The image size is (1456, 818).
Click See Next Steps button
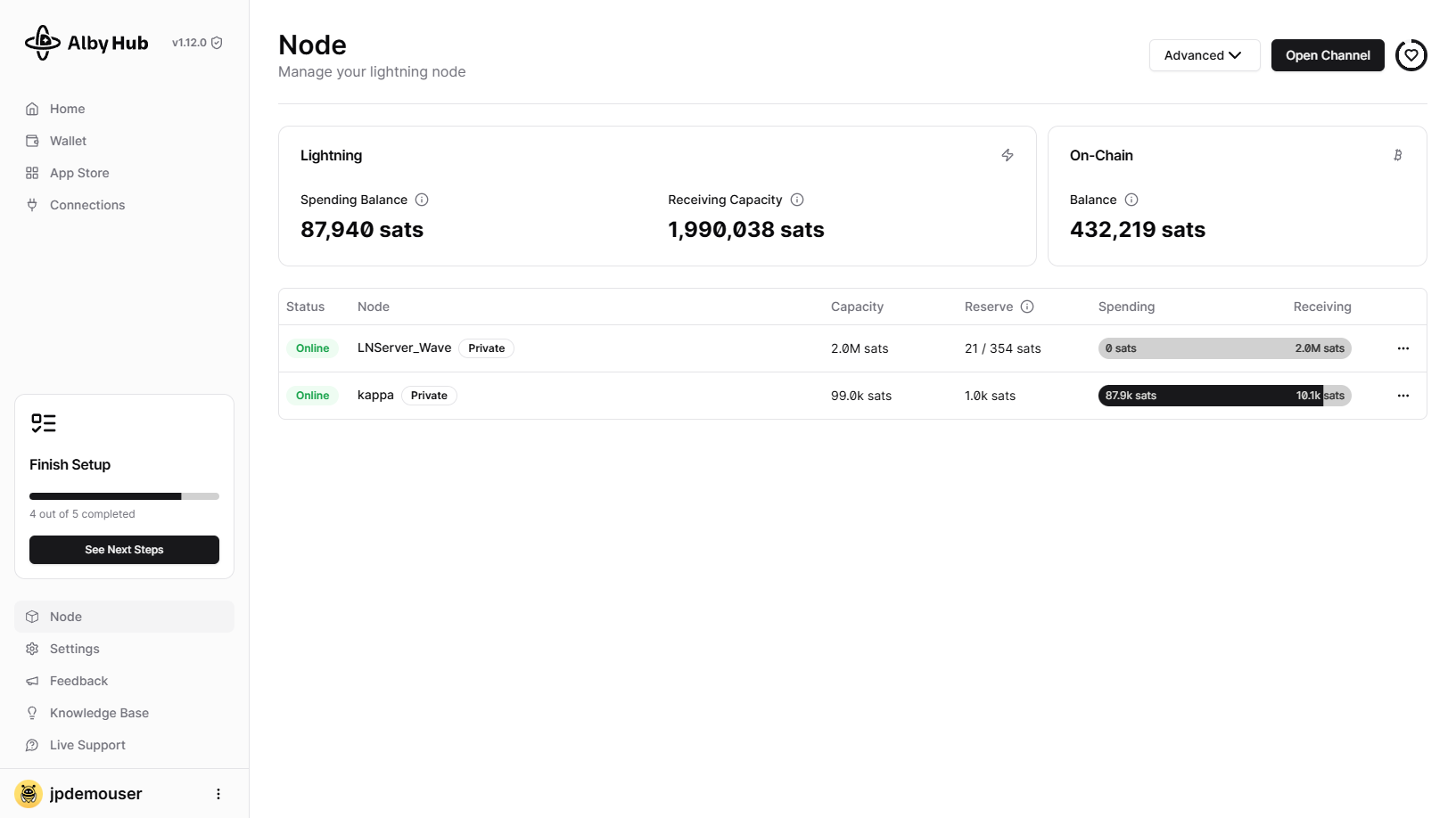[x=124, y=550]
